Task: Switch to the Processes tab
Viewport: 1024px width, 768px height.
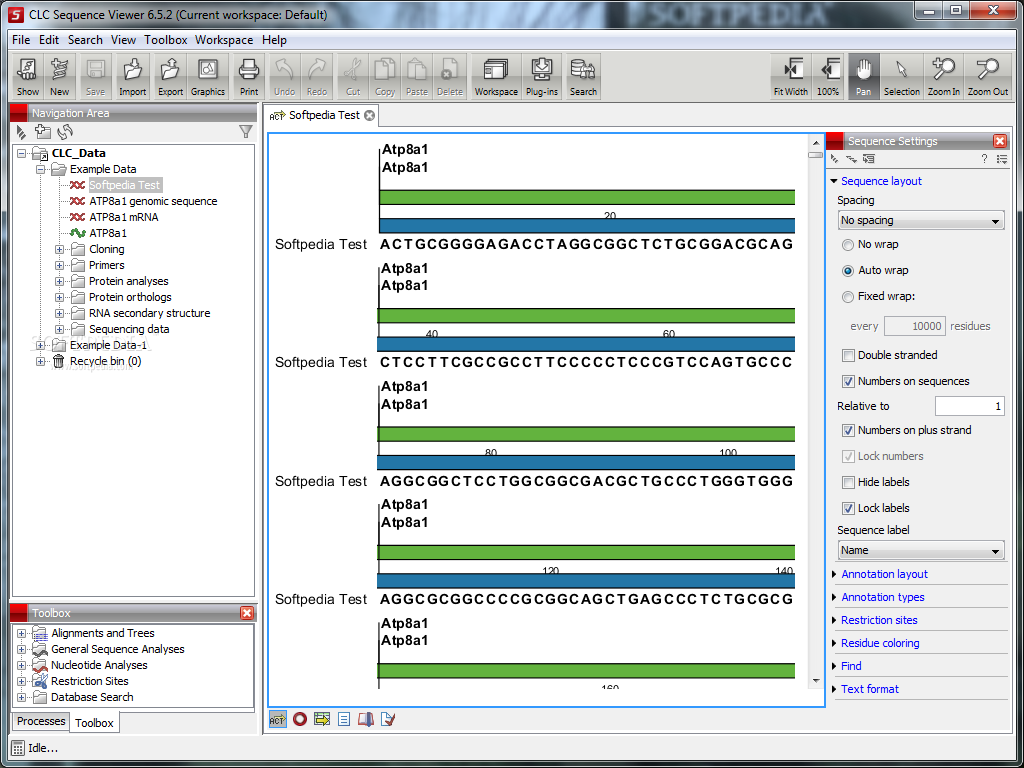Action: pyautogui.click(x=41, y=721)
